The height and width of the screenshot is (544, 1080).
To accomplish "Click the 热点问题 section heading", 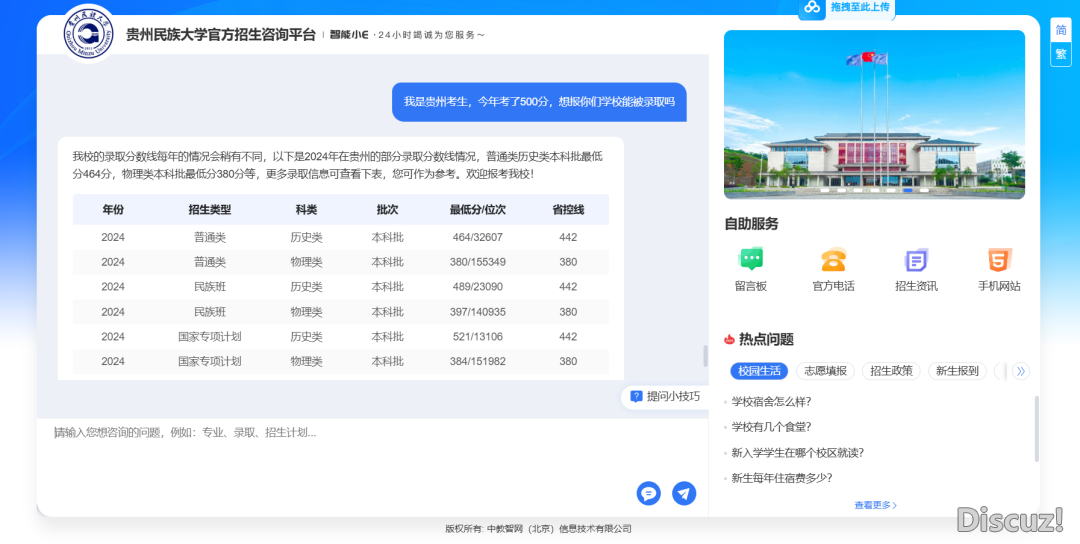I will [766, 339].
